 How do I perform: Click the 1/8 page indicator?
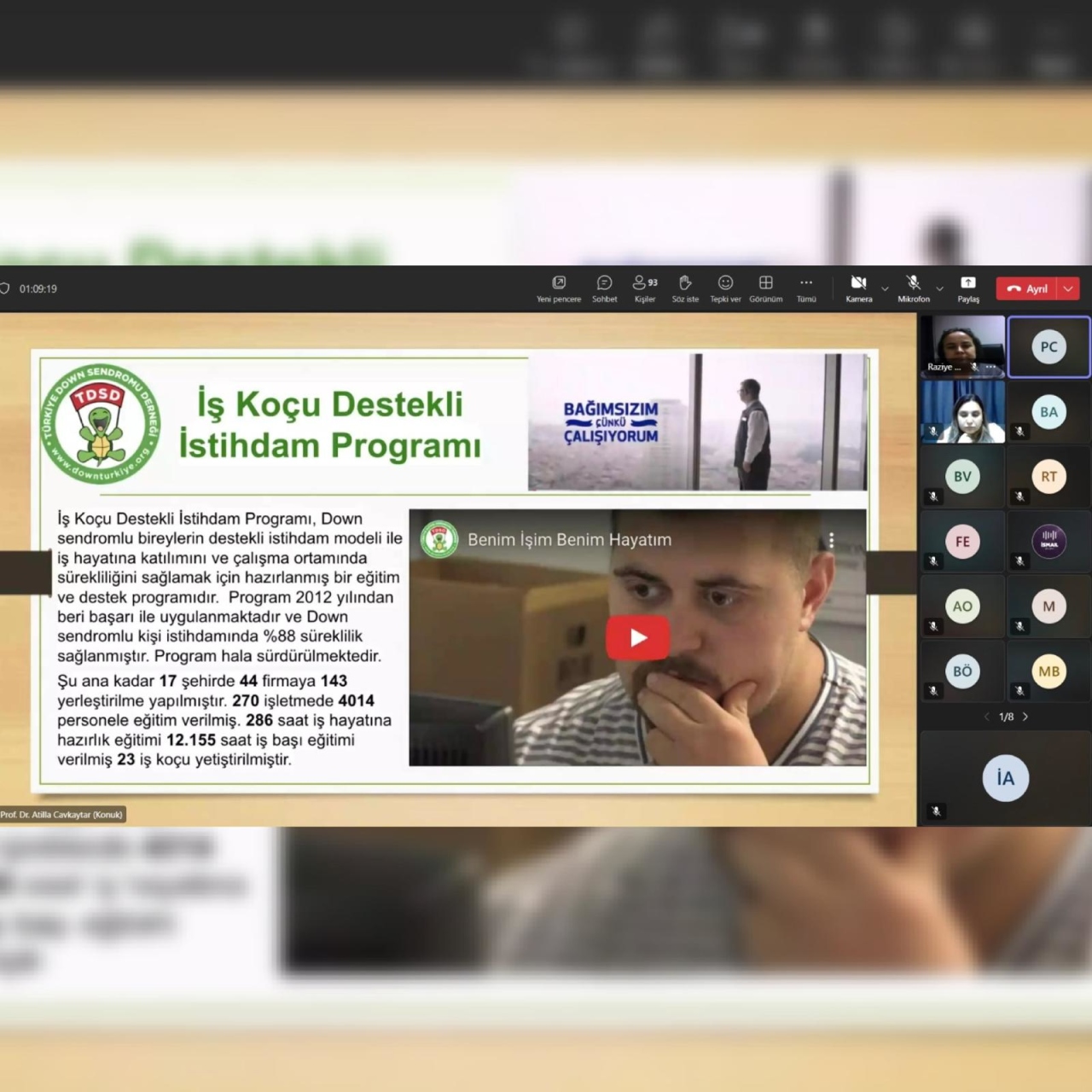(x=1007, y=717)
